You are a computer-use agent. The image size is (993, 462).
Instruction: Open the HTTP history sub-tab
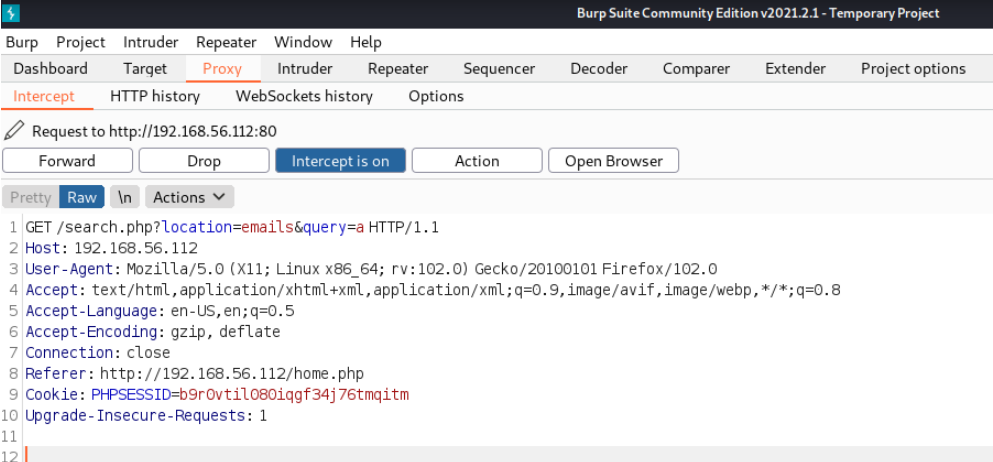click(x=155, y=96)
